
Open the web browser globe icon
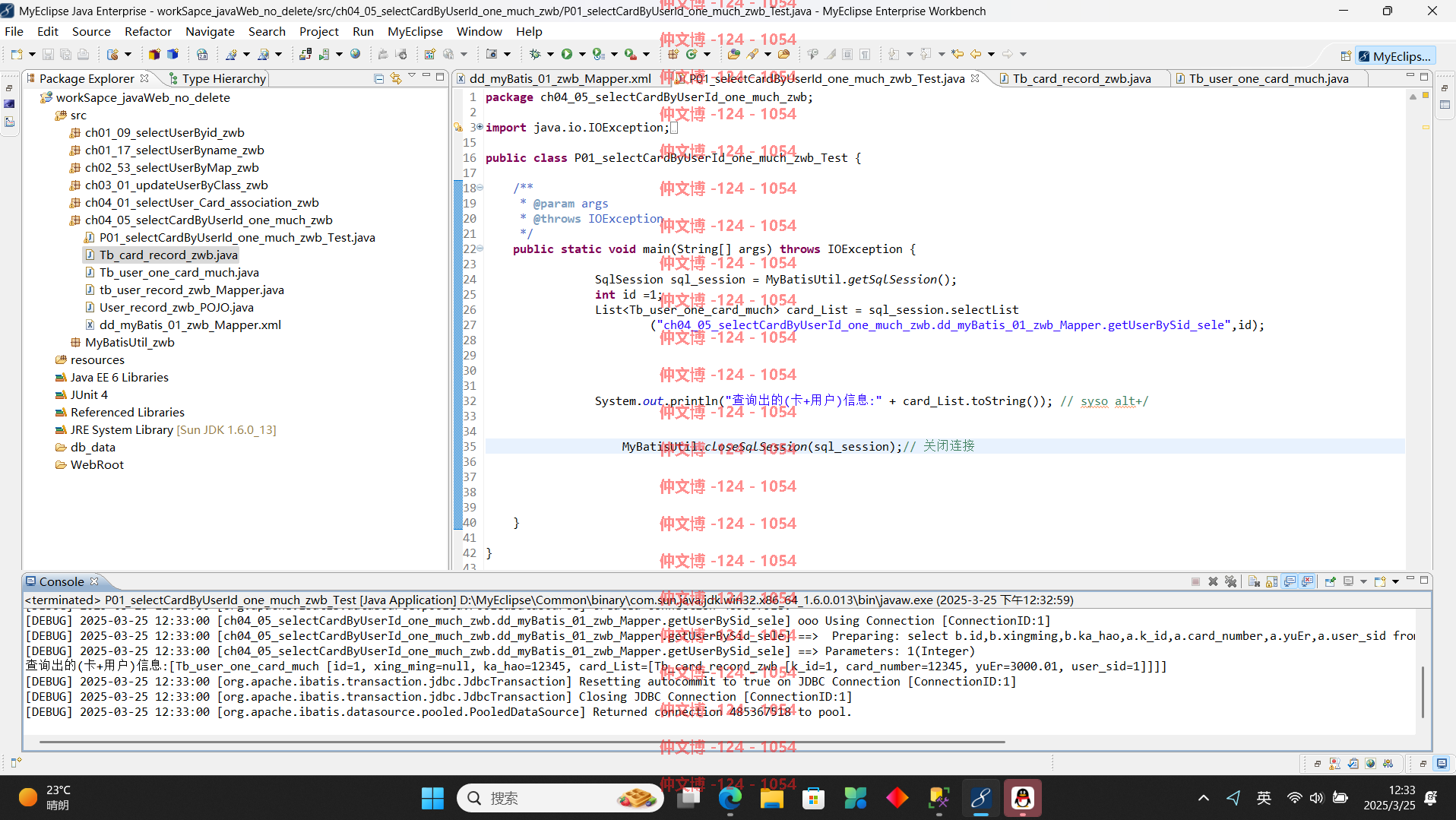coord(355,54)
